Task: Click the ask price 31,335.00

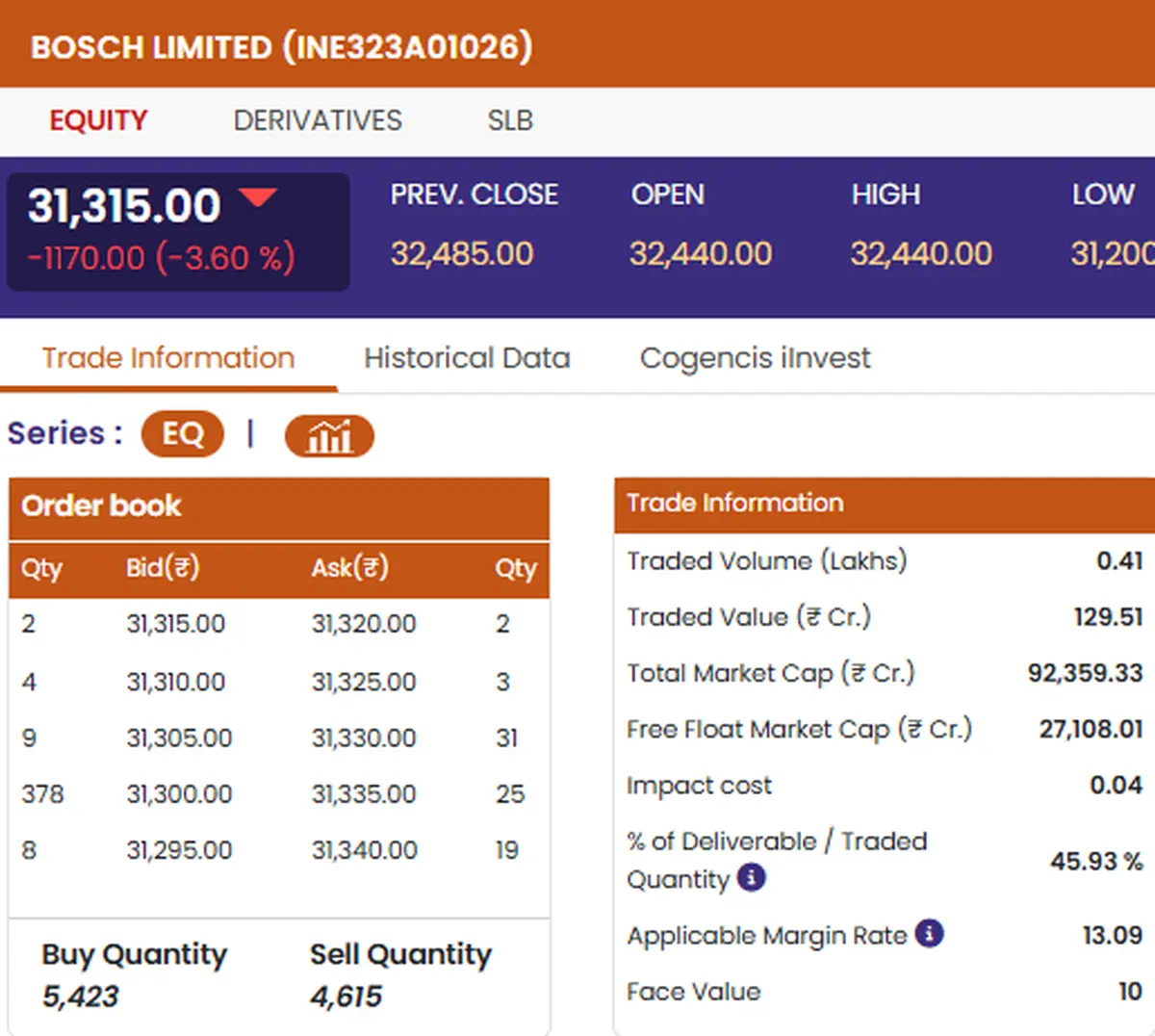Action: tap(364, 793)
